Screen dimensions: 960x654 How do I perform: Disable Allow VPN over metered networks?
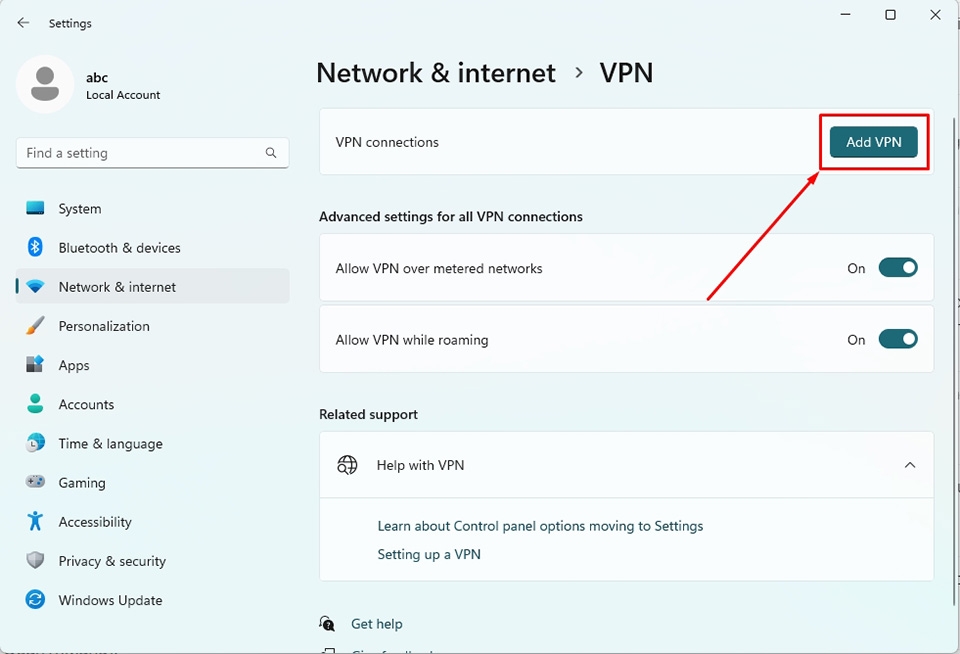point(897,267)
